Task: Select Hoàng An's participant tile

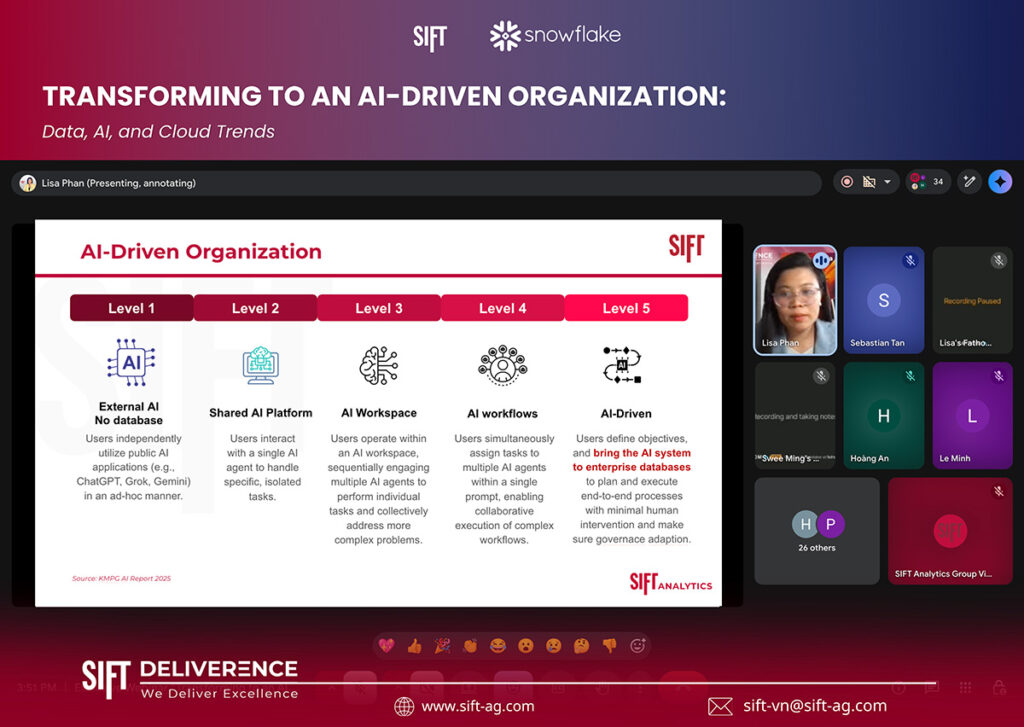Action: pyautogui.click(x=884, y=415)
